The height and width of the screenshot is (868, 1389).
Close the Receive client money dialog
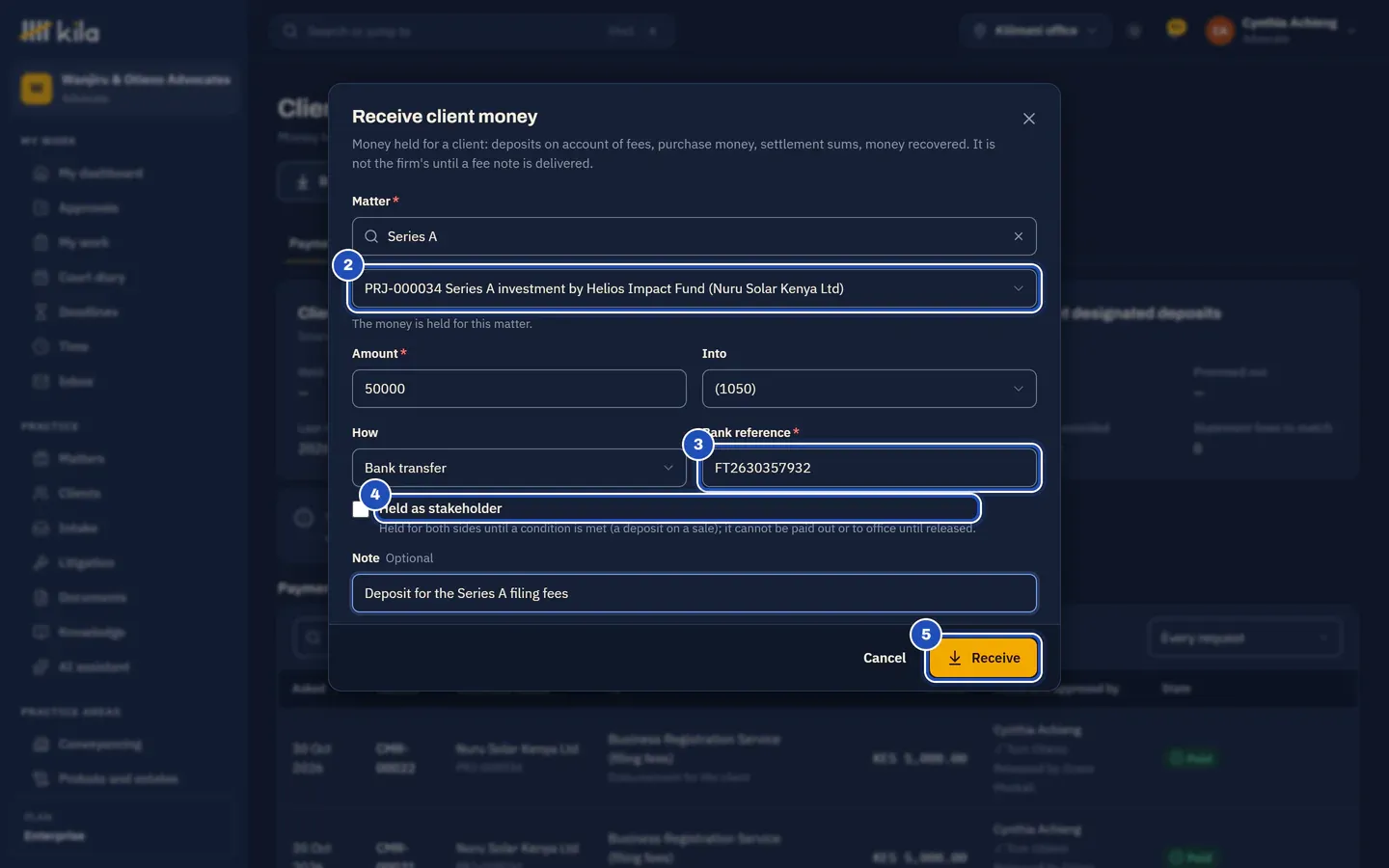pyautogui.click(x=1029, y=119)
